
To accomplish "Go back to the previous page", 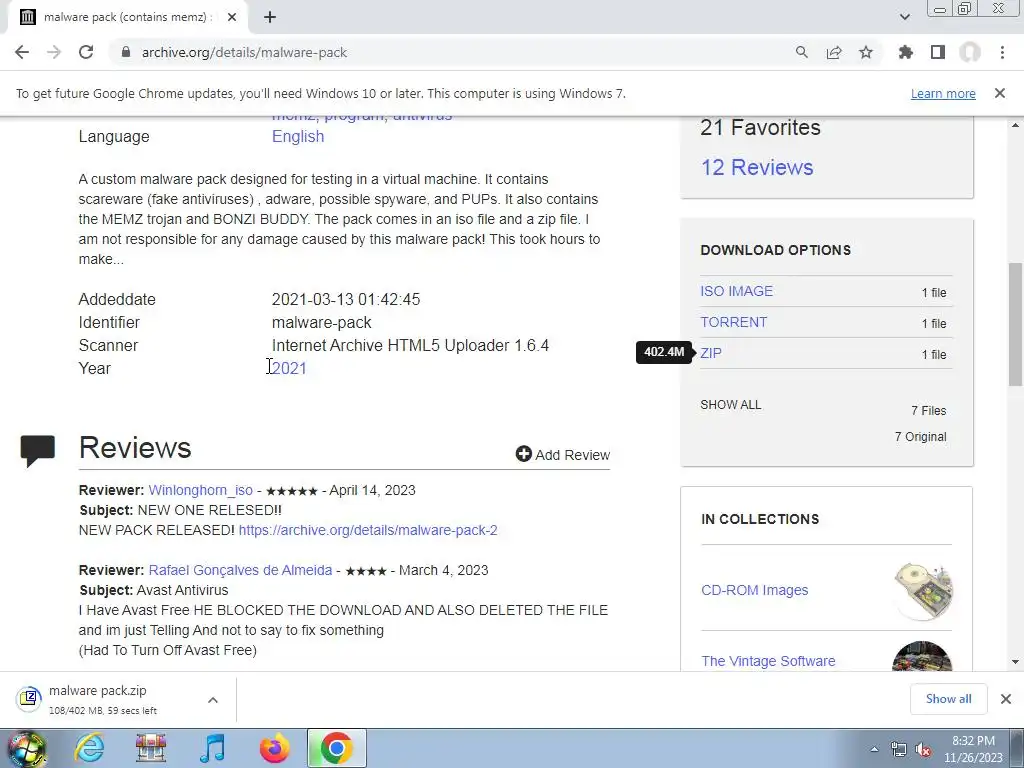I will pos(22,52).
